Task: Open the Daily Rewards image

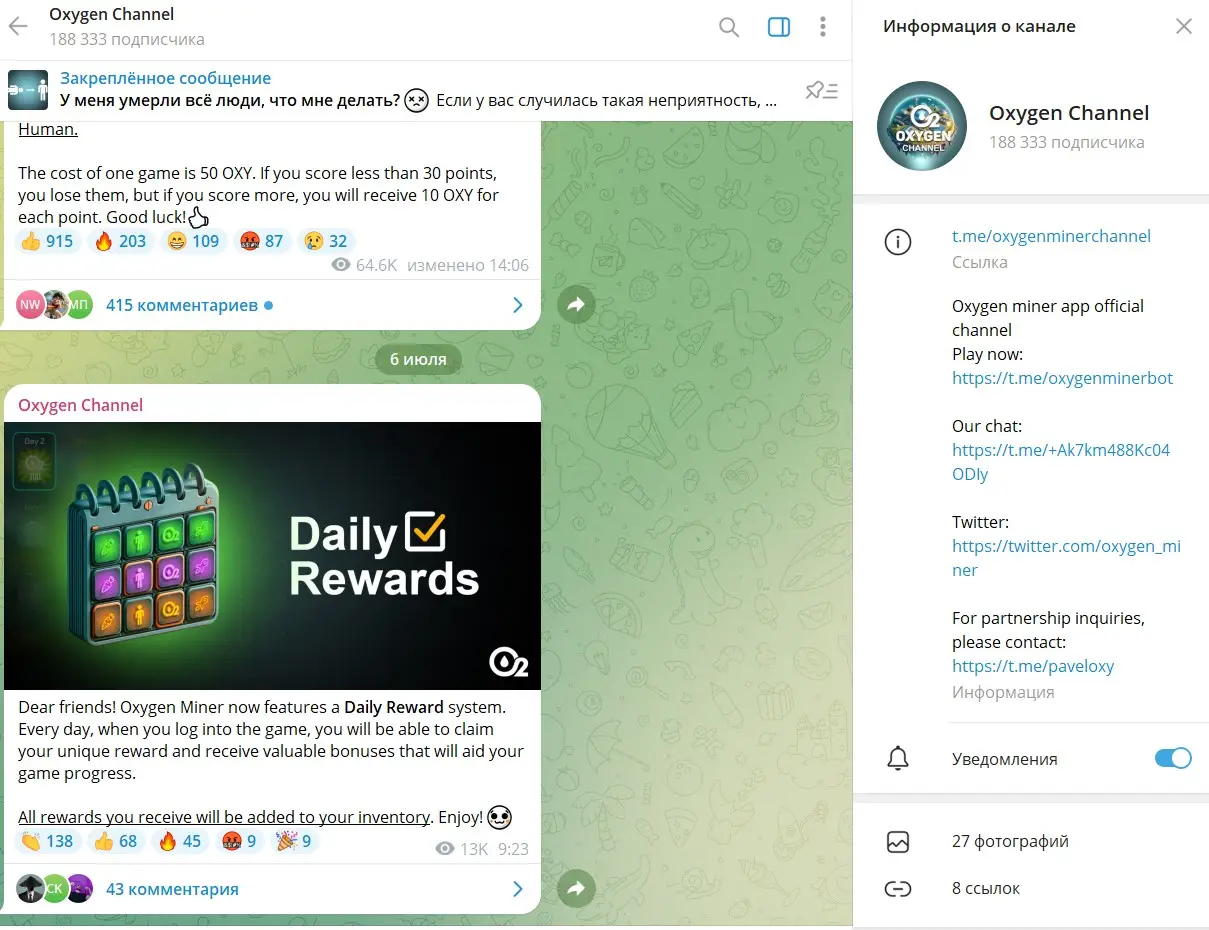Action: point(272,556)
